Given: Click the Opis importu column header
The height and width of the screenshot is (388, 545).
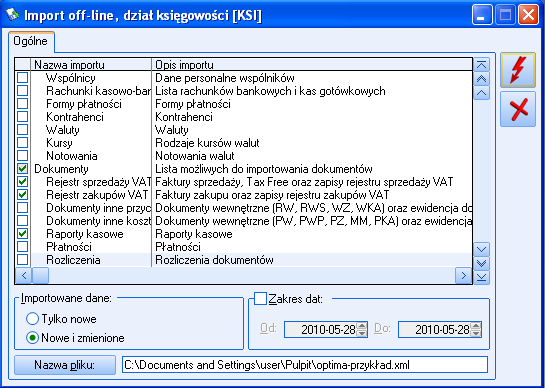Looking at the screenshot, I should pos(312,65).
